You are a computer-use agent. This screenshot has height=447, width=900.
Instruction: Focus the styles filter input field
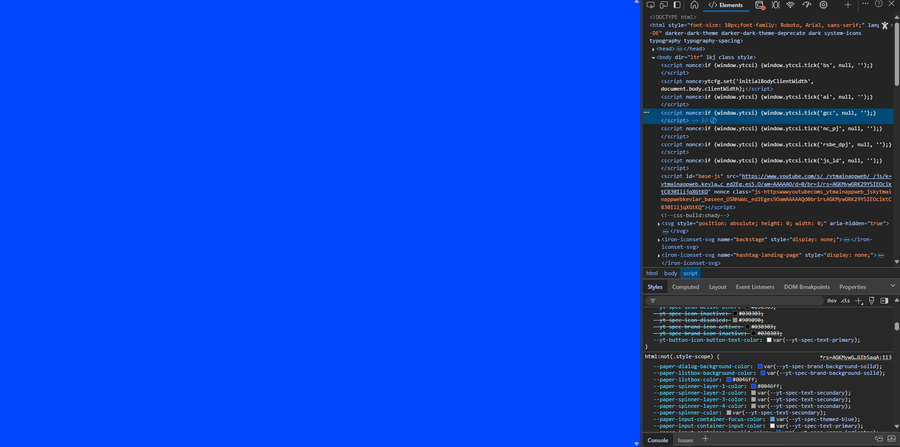(734, 301)
